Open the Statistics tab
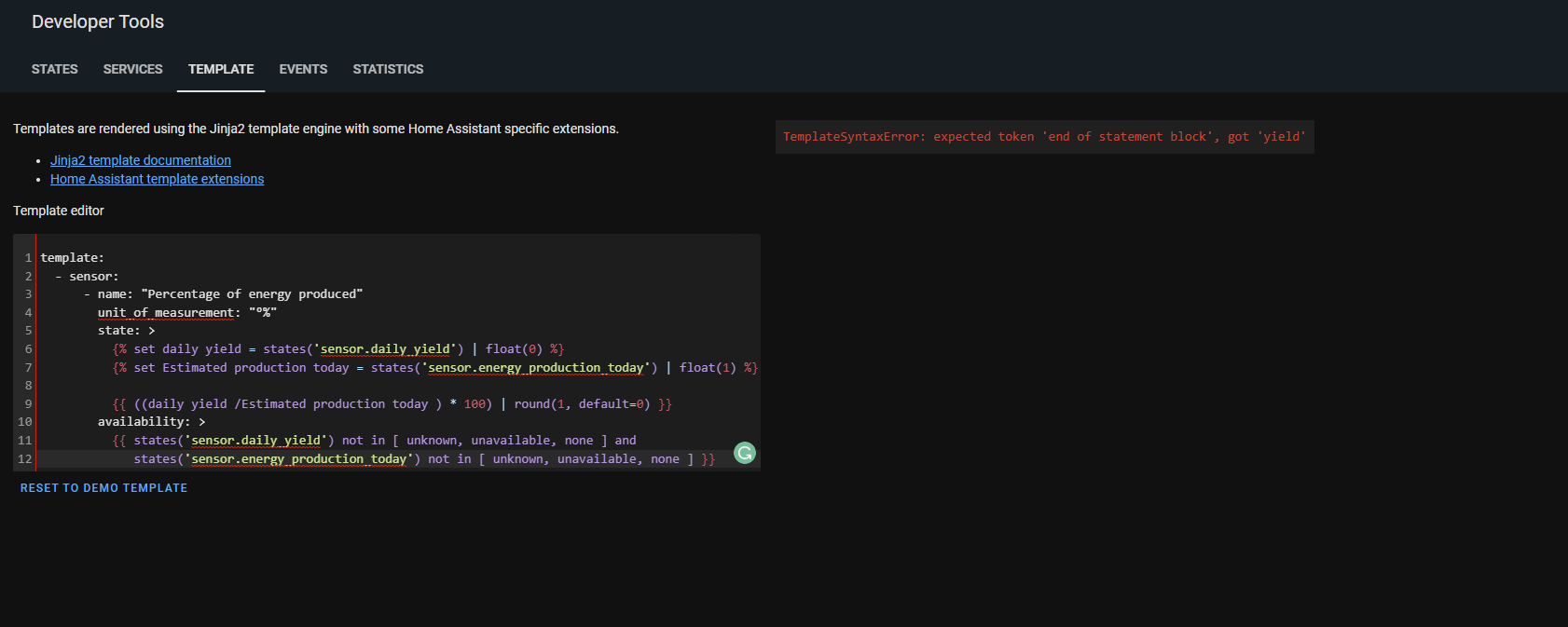This screenshot has height=627, width=1568. (x=388, y=69)
